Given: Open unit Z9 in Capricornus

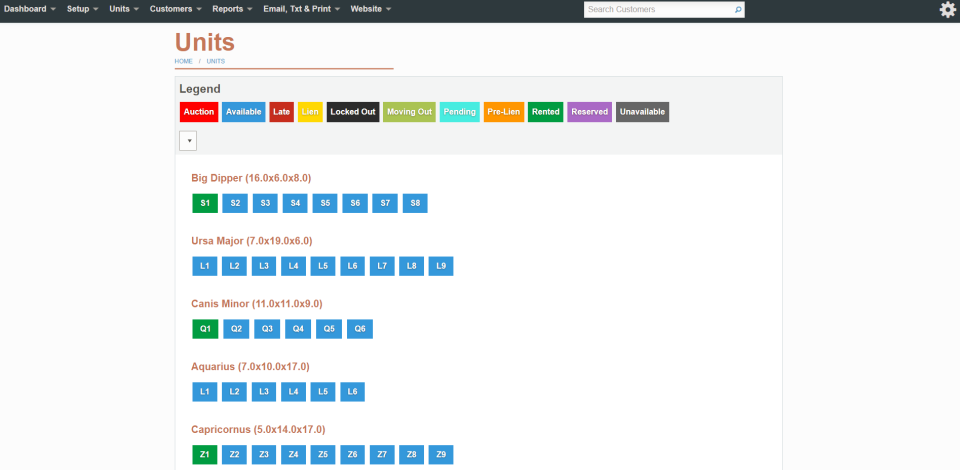Looking at the screenshot, I should pos(441,455).
